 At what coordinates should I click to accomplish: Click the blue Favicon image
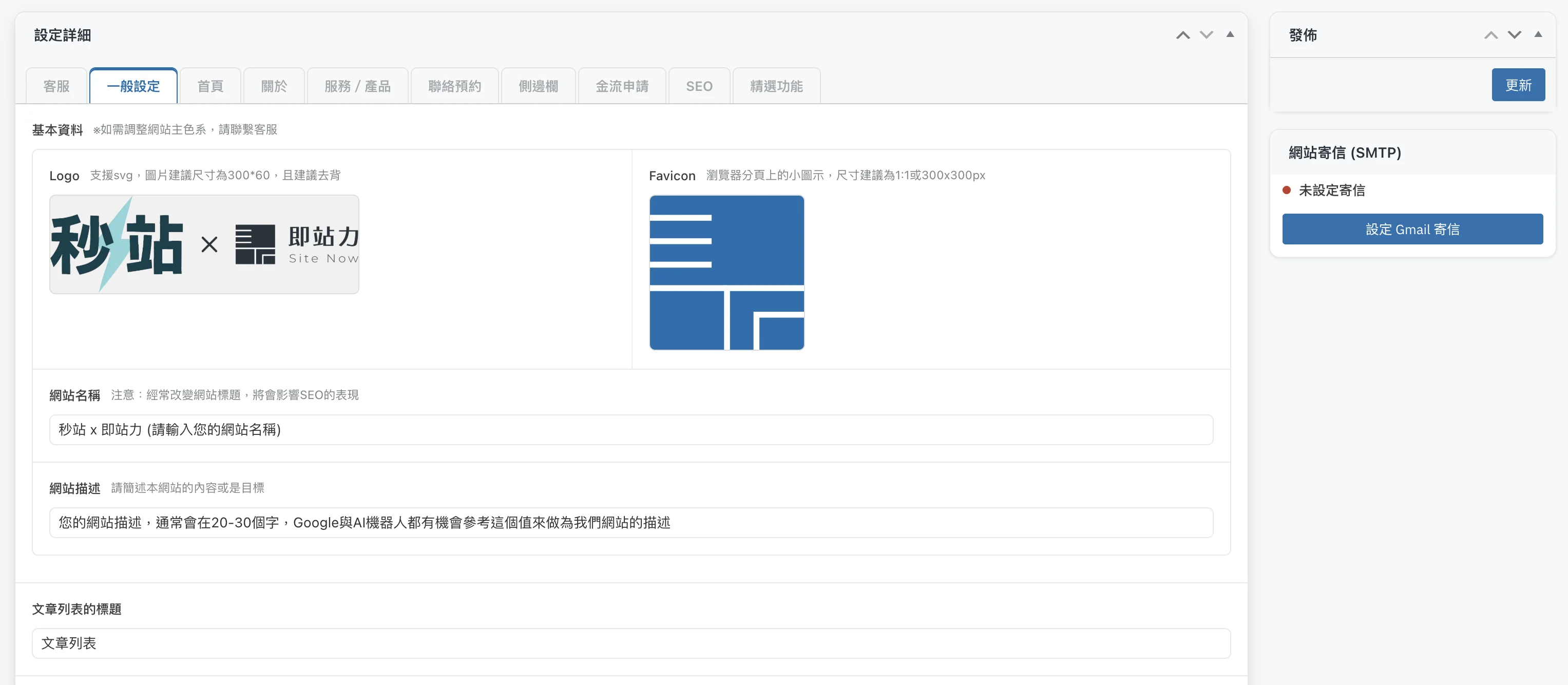[x=727, y=272]
